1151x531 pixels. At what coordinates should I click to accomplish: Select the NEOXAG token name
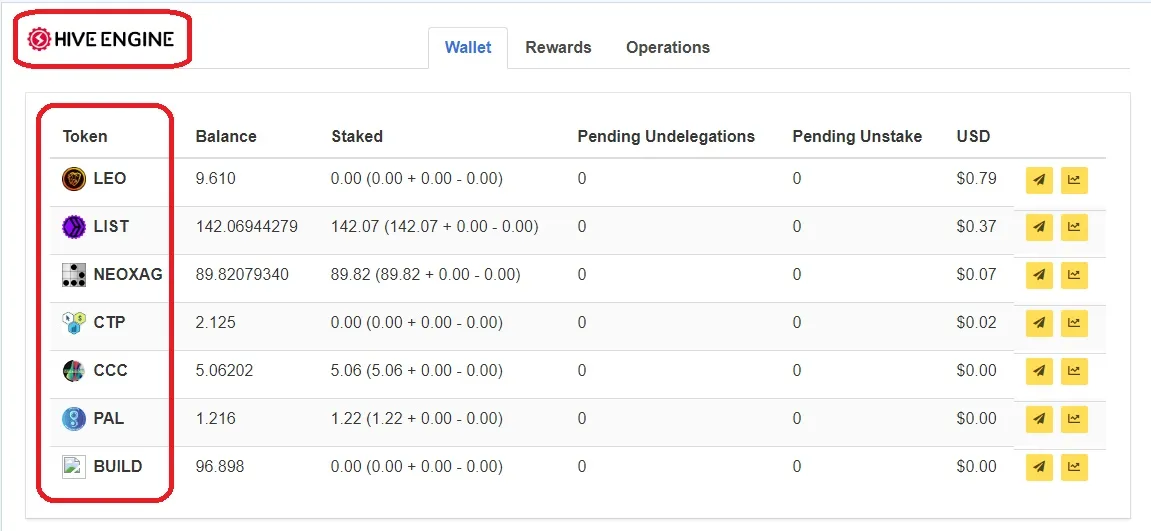pyautogui.click(x=128, y=275)
